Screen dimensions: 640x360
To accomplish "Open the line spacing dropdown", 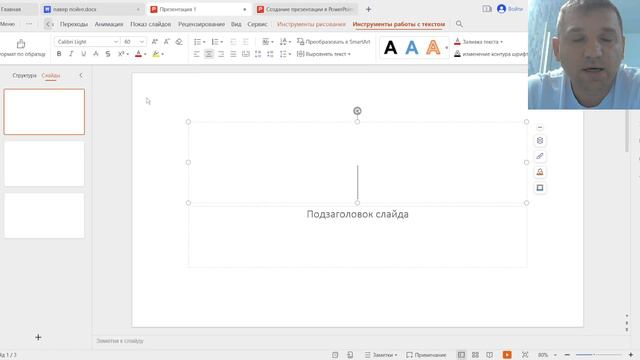I will 284,54.
